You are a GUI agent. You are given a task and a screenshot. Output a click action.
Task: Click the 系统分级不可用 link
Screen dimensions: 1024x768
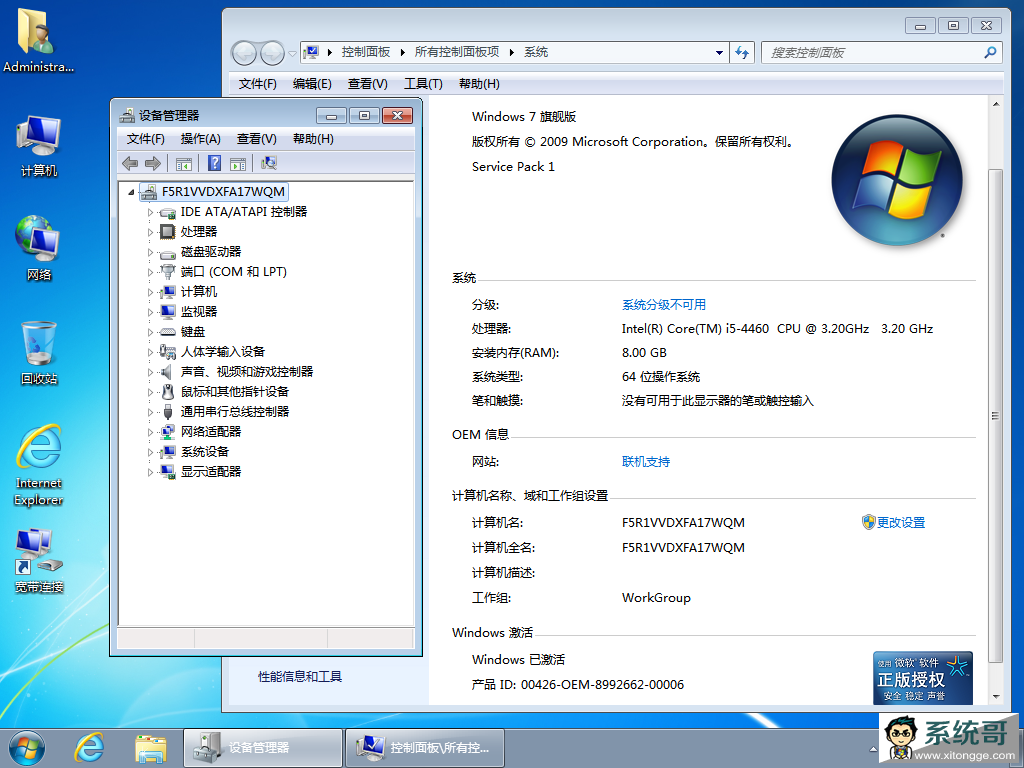664,305
